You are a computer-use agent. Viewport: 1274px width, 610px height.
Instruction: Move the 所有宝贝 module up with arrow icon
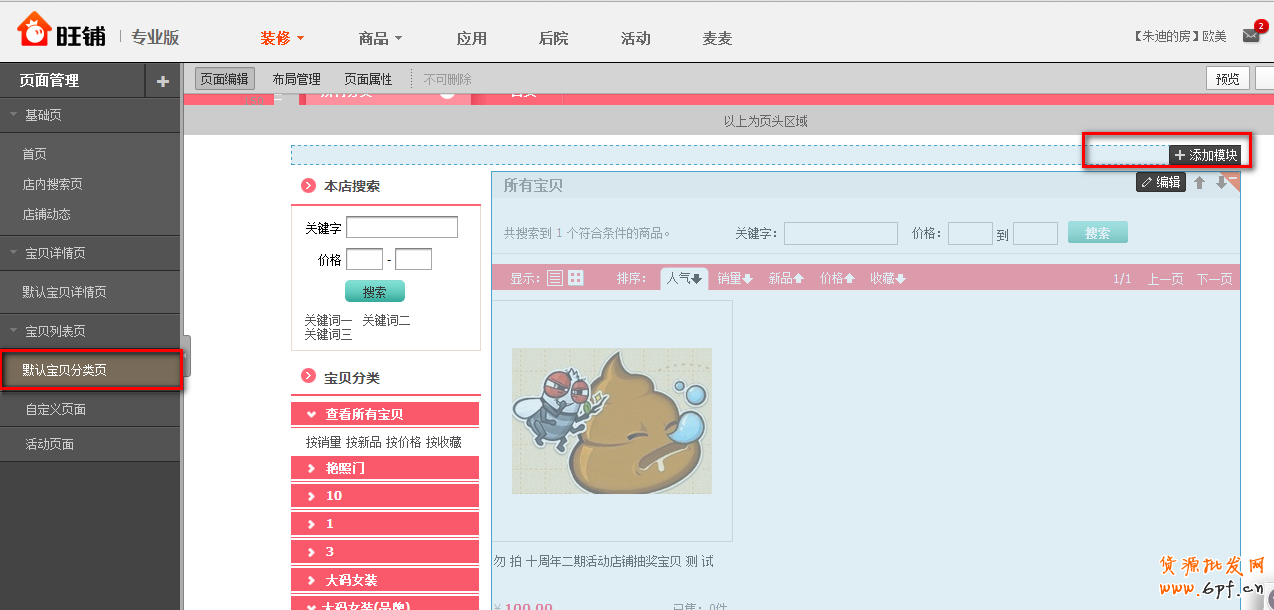pos(1199,183)
